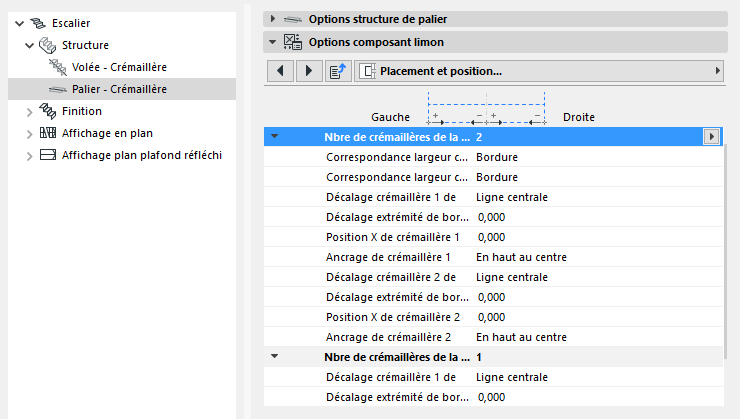Expand the Options structure de palier panel
Viewport: 740px width, 419px height.
pyautogui.click(x=273, y=19)
